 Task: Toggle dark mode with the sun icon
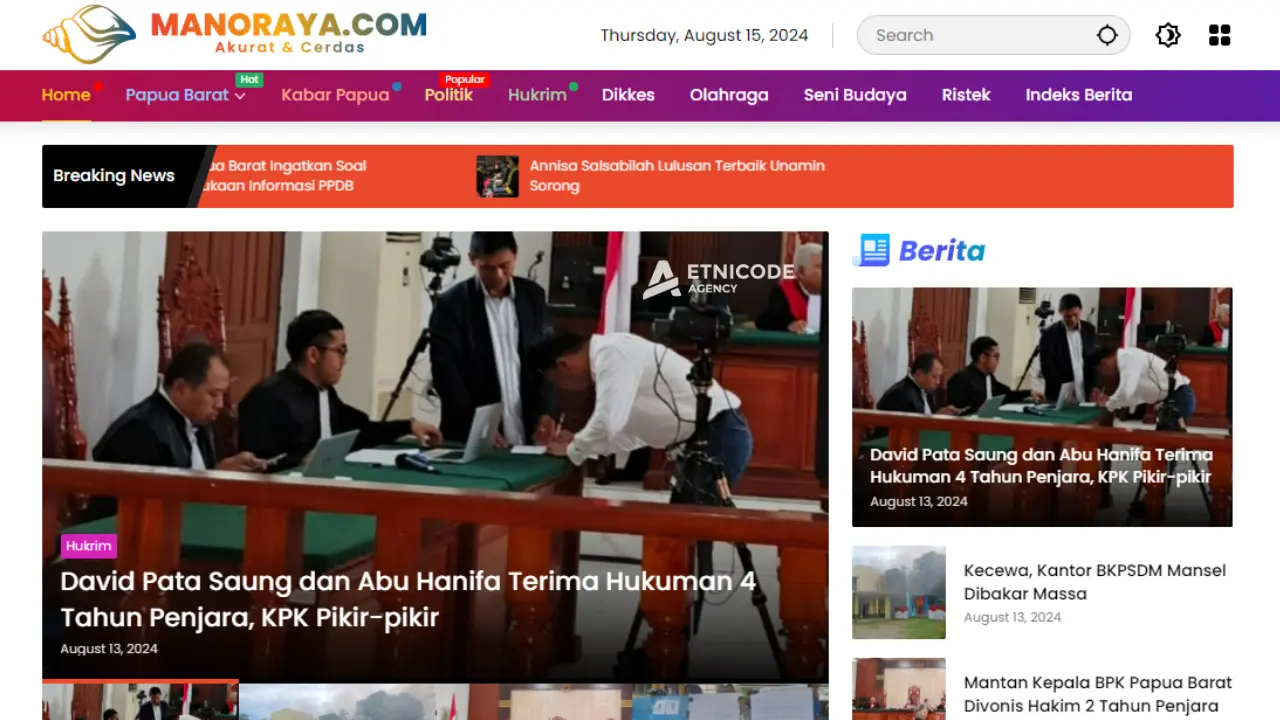click(x=1167, y=35)
